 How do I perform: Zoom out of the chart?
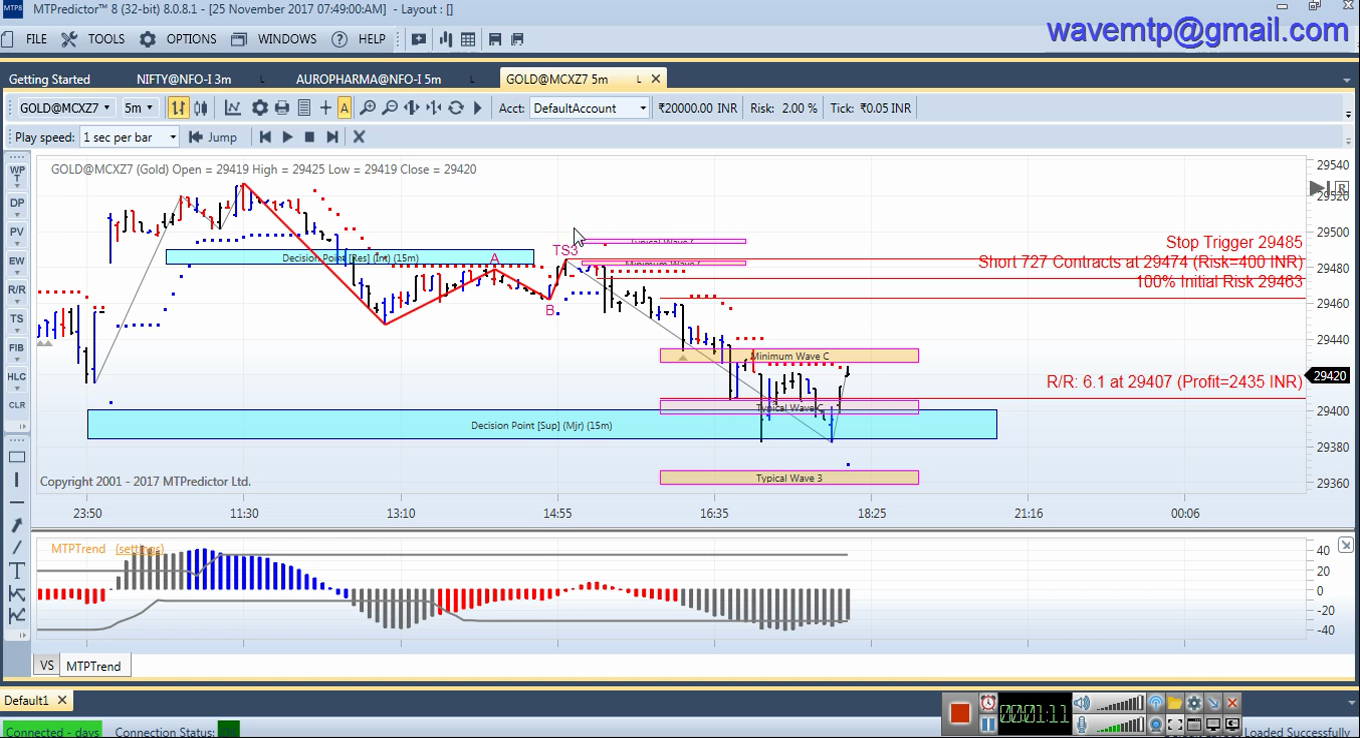[x=390, y=108]
